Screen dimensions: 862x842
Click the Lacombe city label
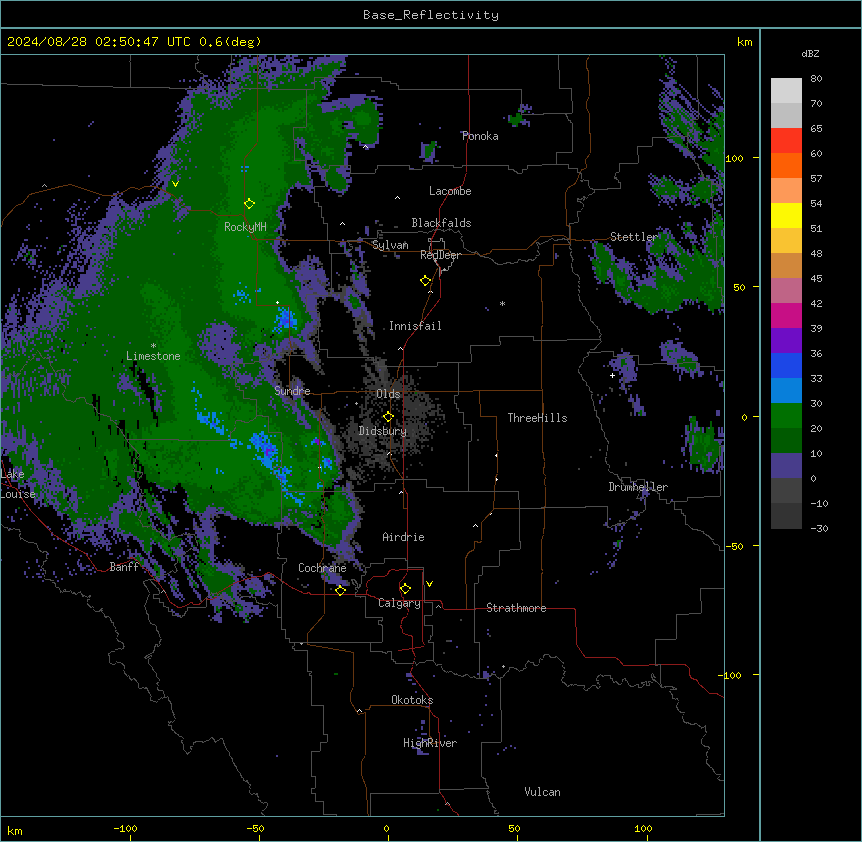[x=450, y=191]
